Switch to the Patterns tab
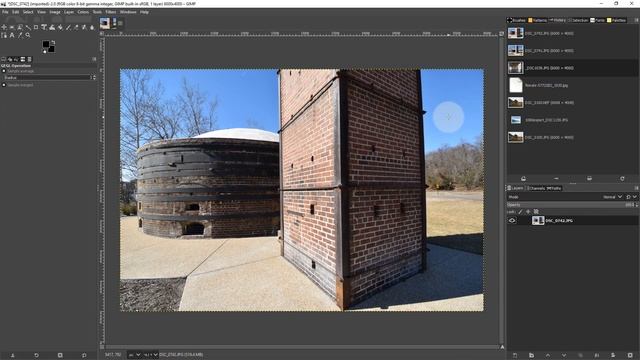Viewport: 640px width, 360px height. click(x=538, y=20)
